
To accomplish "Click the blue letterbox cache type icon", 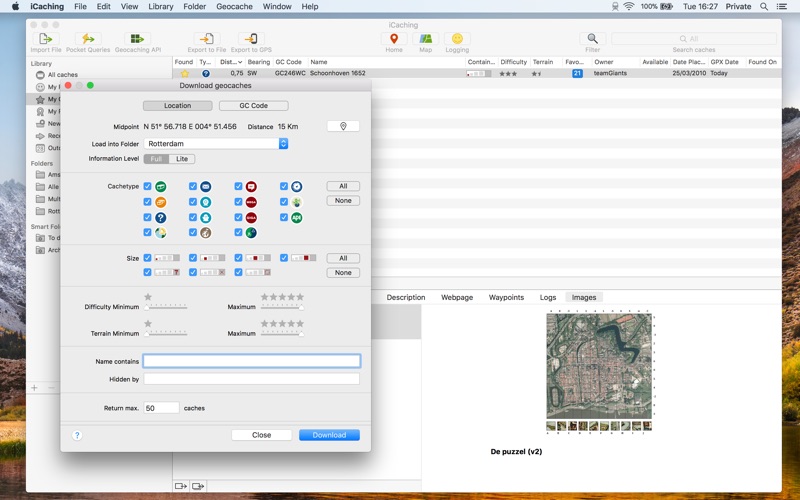I will pos(206,187).
